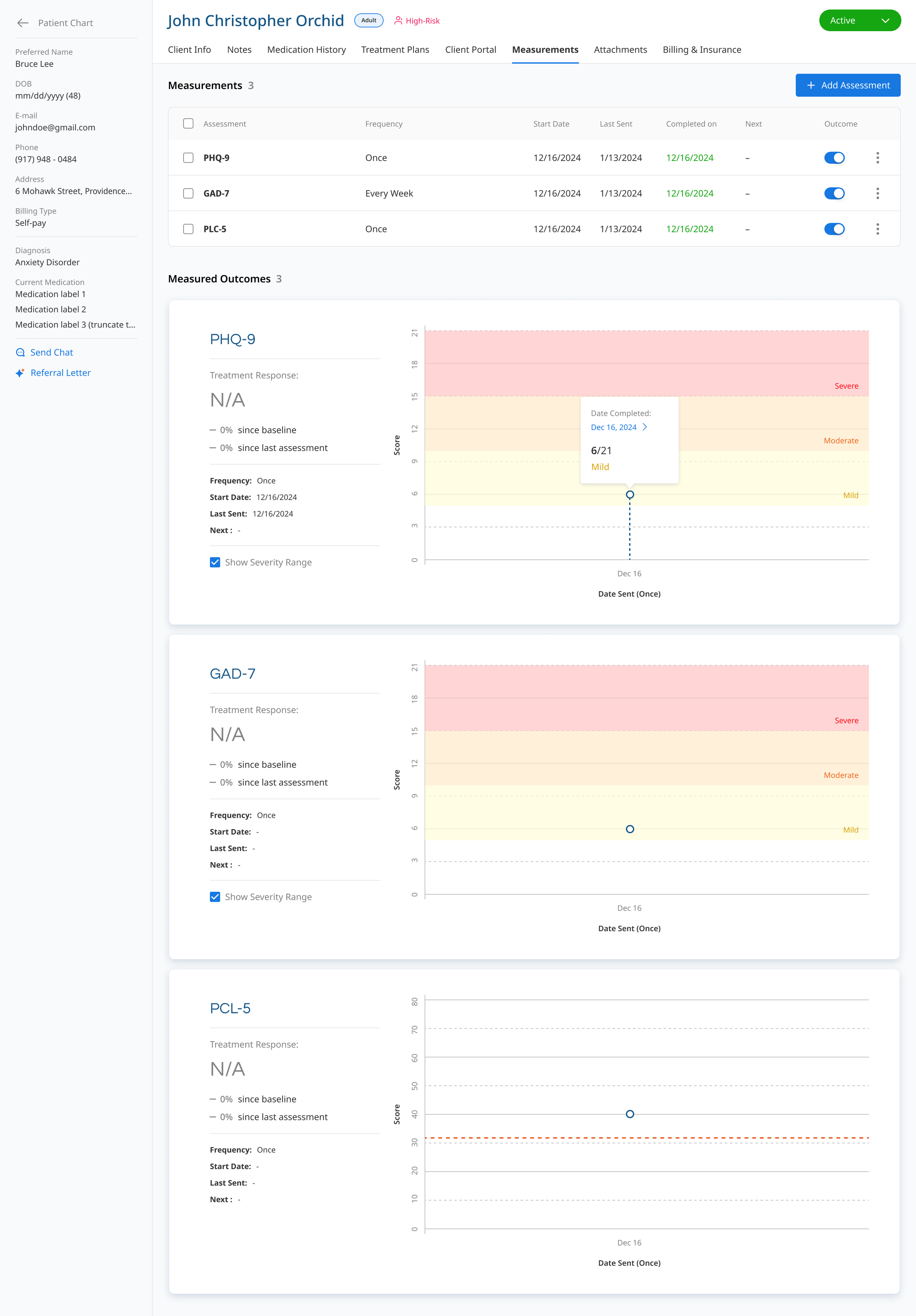
Task: Switch to the Treatment Plans tab
Action: [395, 50]
